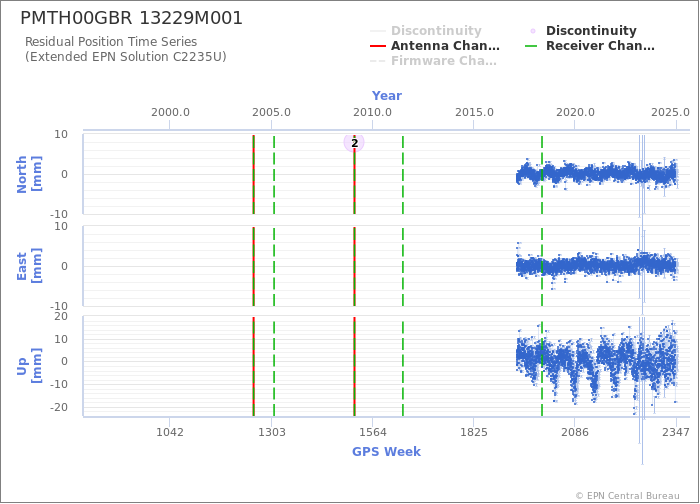Screen dimensions: 700x504
Task: Click the GPS week 1564 tick label
Action: click(373, 432)
